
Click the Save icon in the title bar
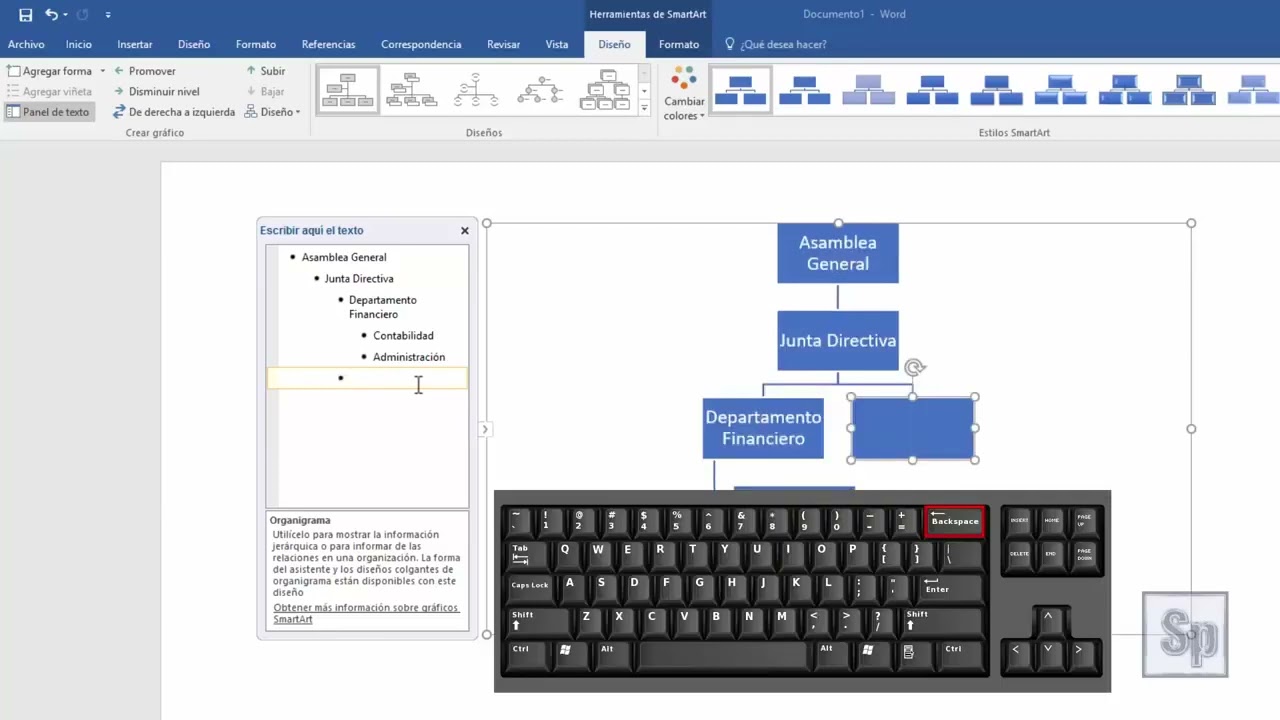point(26,15)
